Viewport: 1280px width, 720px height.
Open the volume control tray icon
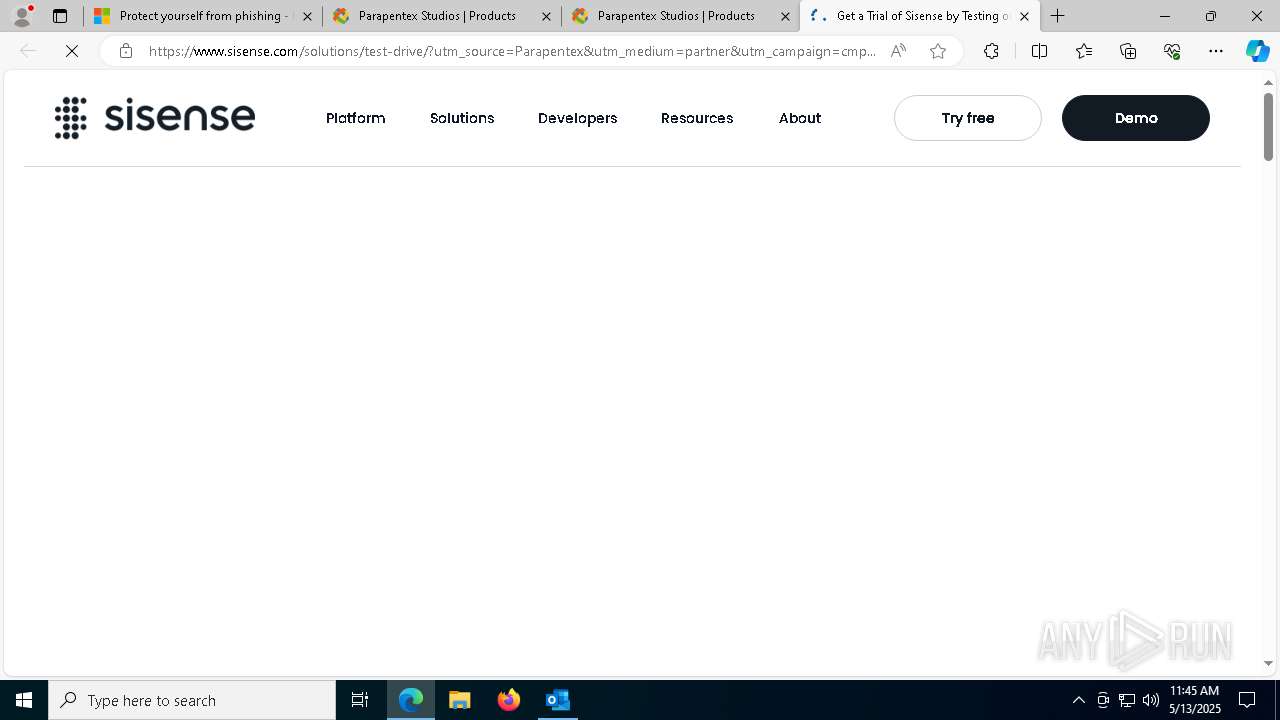(1150, 700)
